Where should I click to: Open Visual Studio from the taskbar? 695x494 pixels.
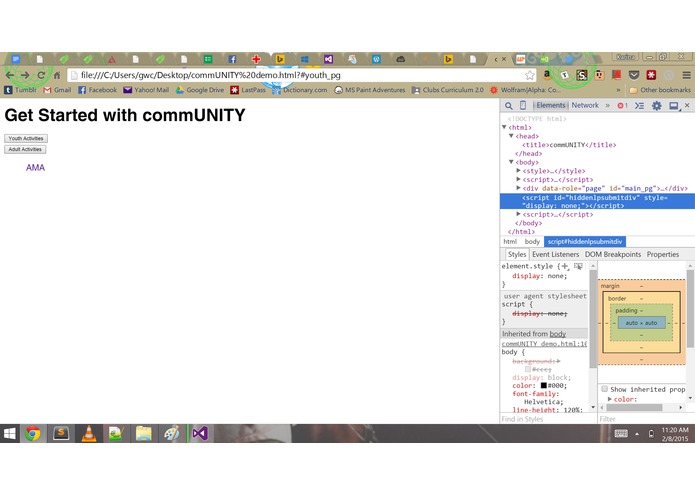(x=200, y=433)
